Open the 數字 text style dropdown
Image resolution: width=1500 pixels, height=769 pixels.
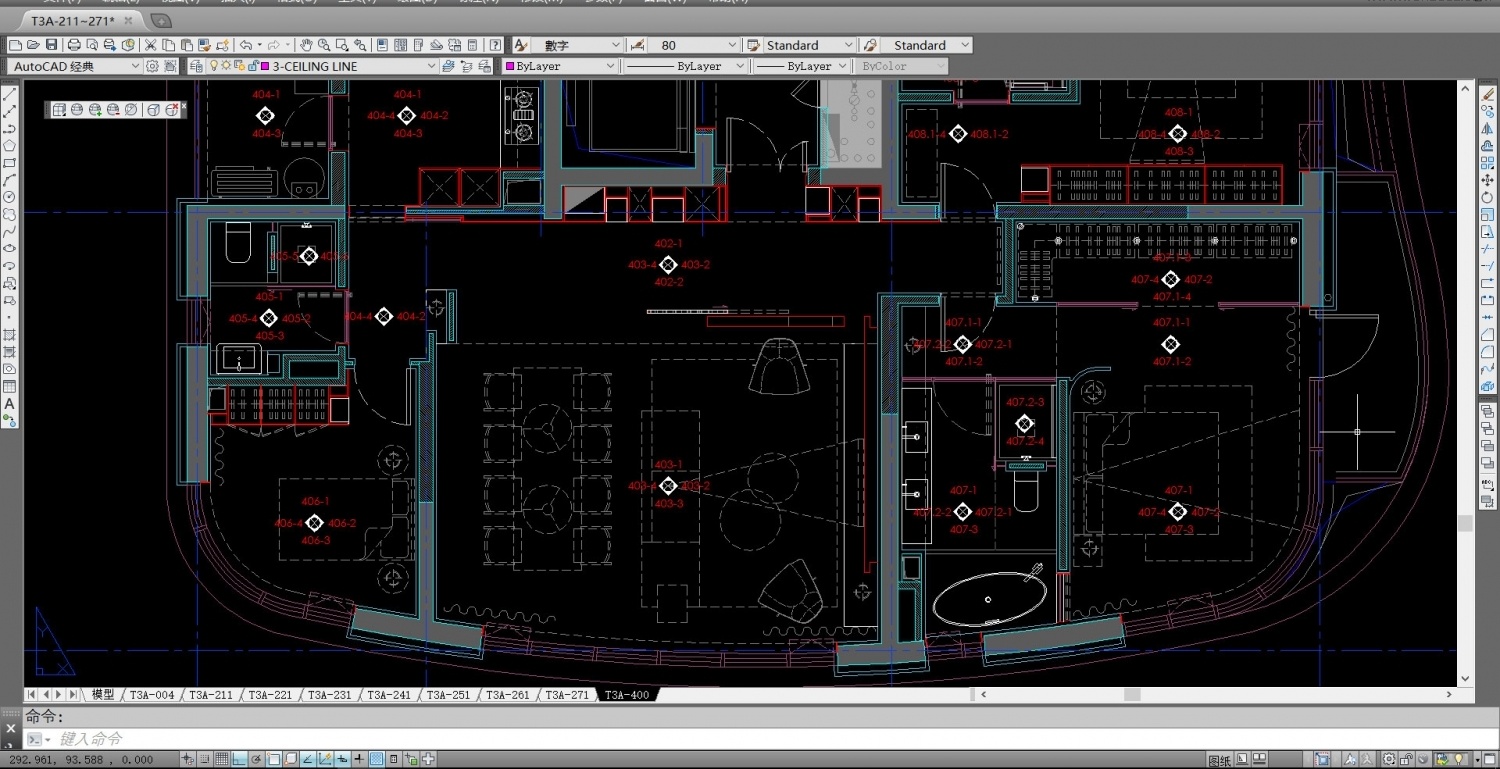578,45
